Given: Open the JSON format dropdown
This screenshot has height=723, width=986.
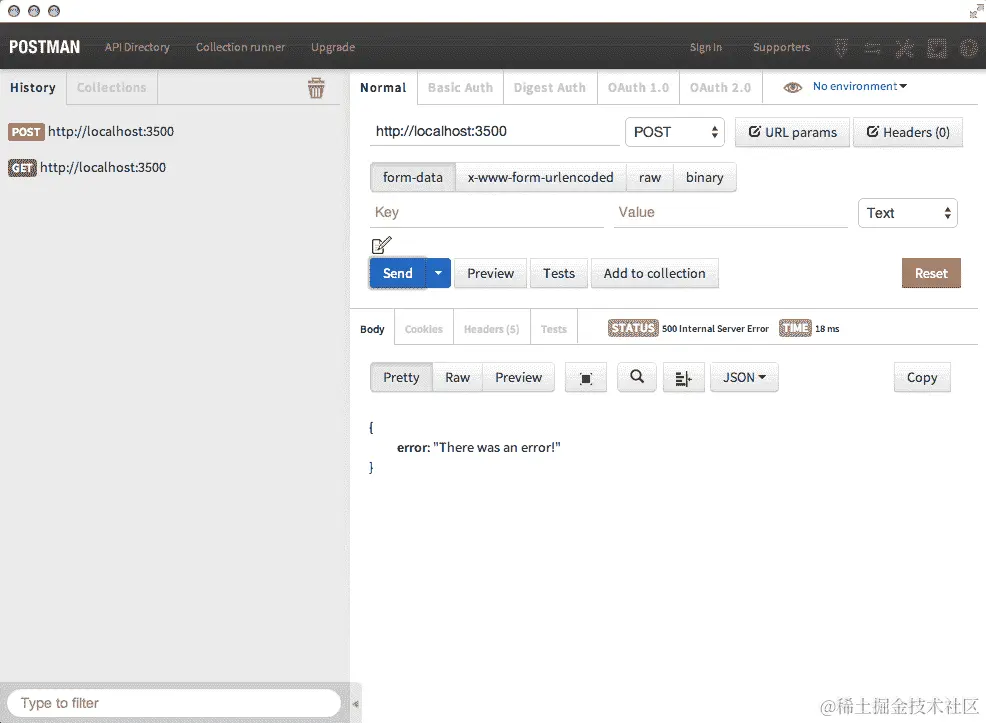Looking at the screenshot, I should [x=744, y=378].
